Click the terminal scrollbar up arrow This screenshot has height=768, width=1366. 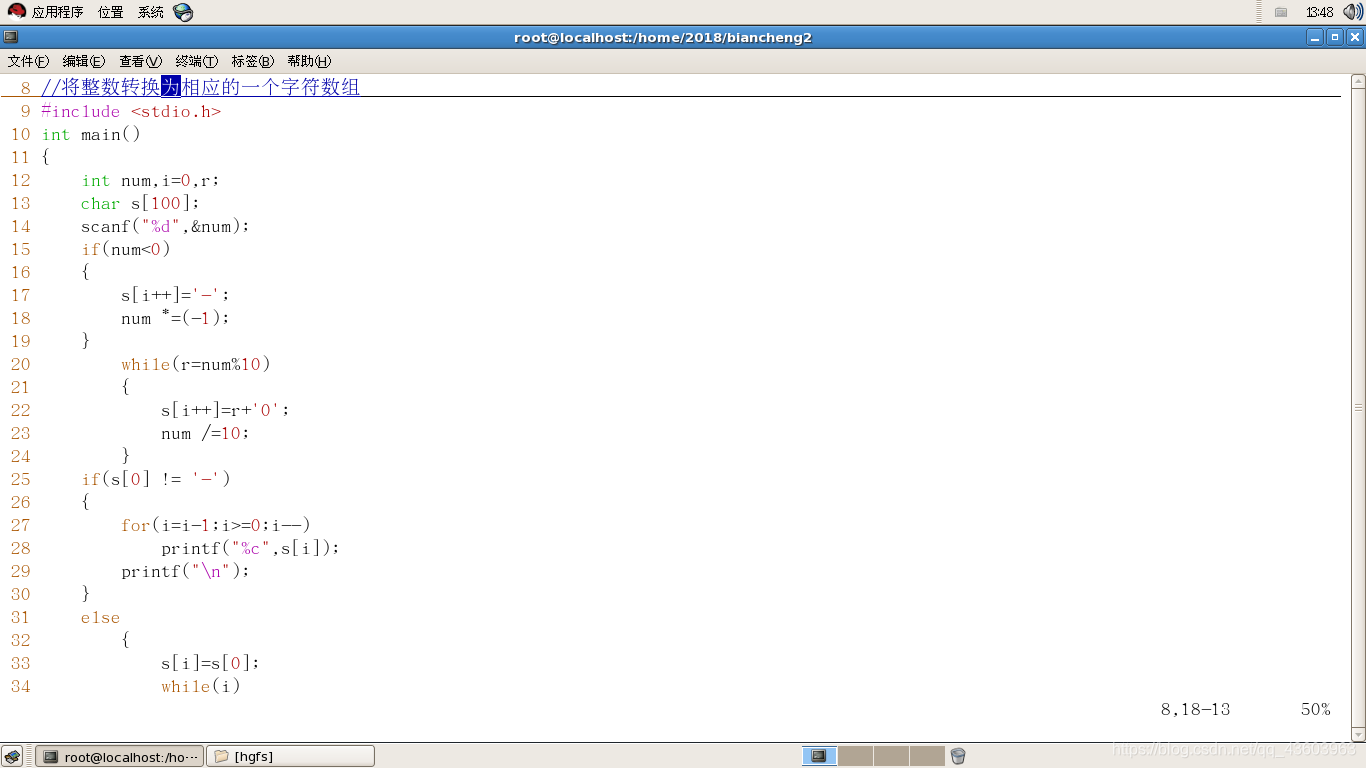pos(1358,81)
